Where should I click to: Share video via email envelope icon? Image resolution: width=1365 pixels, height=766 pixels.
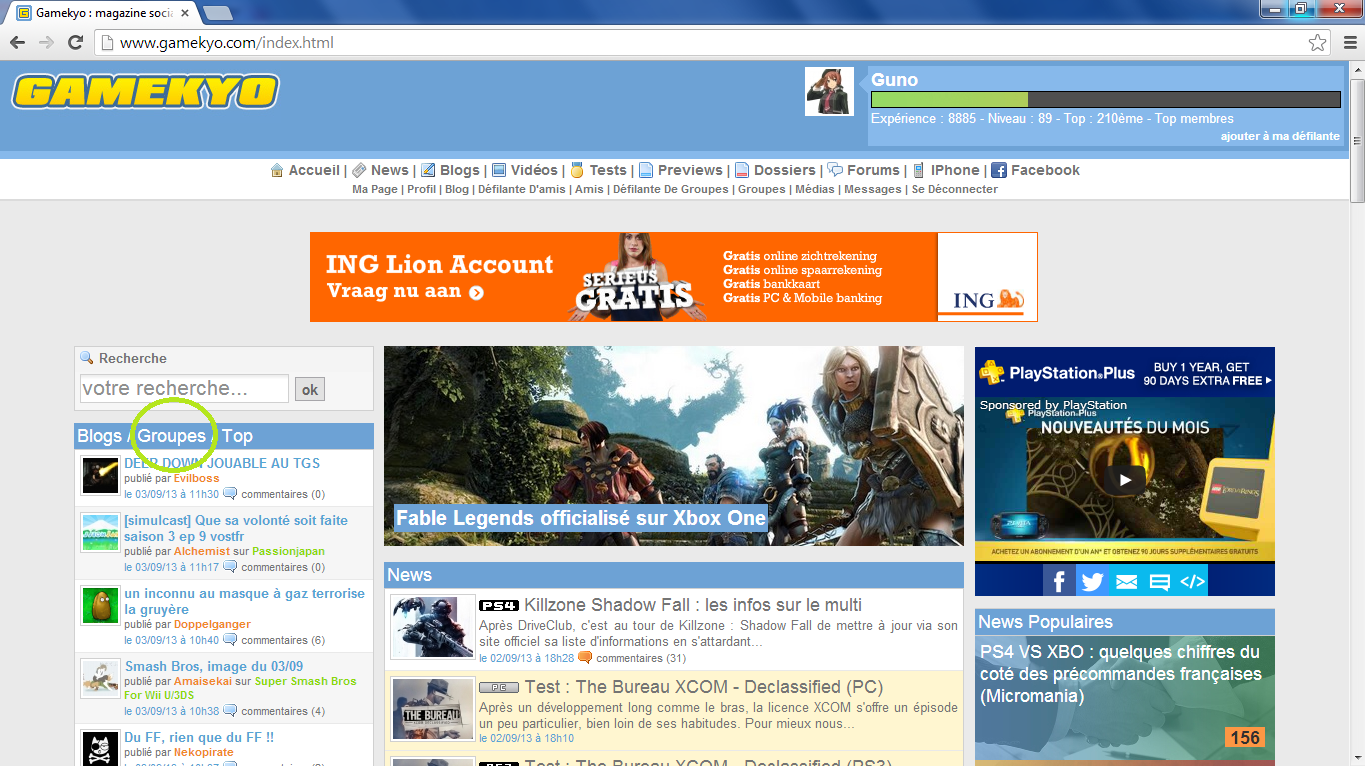click(1126, 581)
